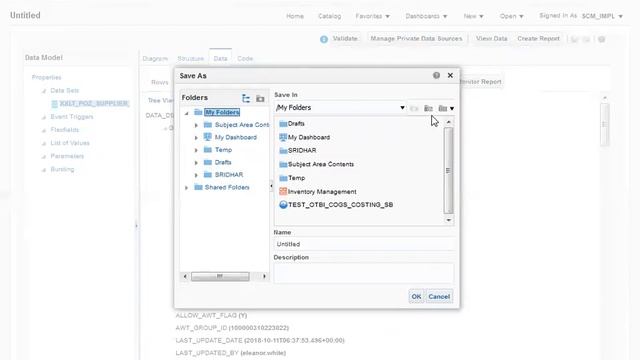Image resolution: width=640 pixels, height=360 pixels.
Task: Select the Inventory Management item text
Action: [x=322, y=191]
